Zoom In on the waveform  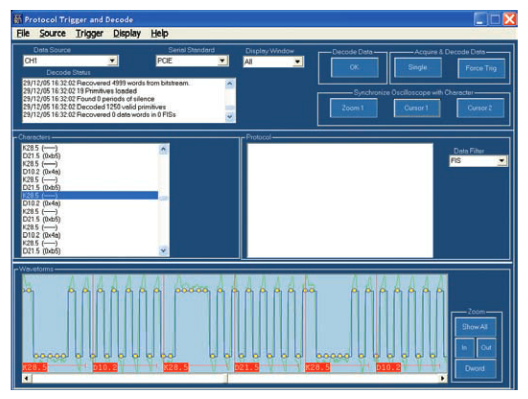464,348
